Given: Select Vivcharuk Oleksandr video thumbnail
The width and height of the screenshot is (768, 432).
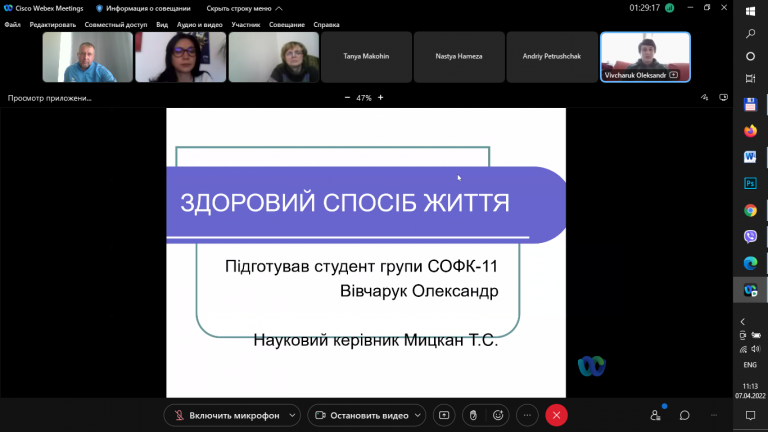Looking at the screenshot, I should [645, 57].
